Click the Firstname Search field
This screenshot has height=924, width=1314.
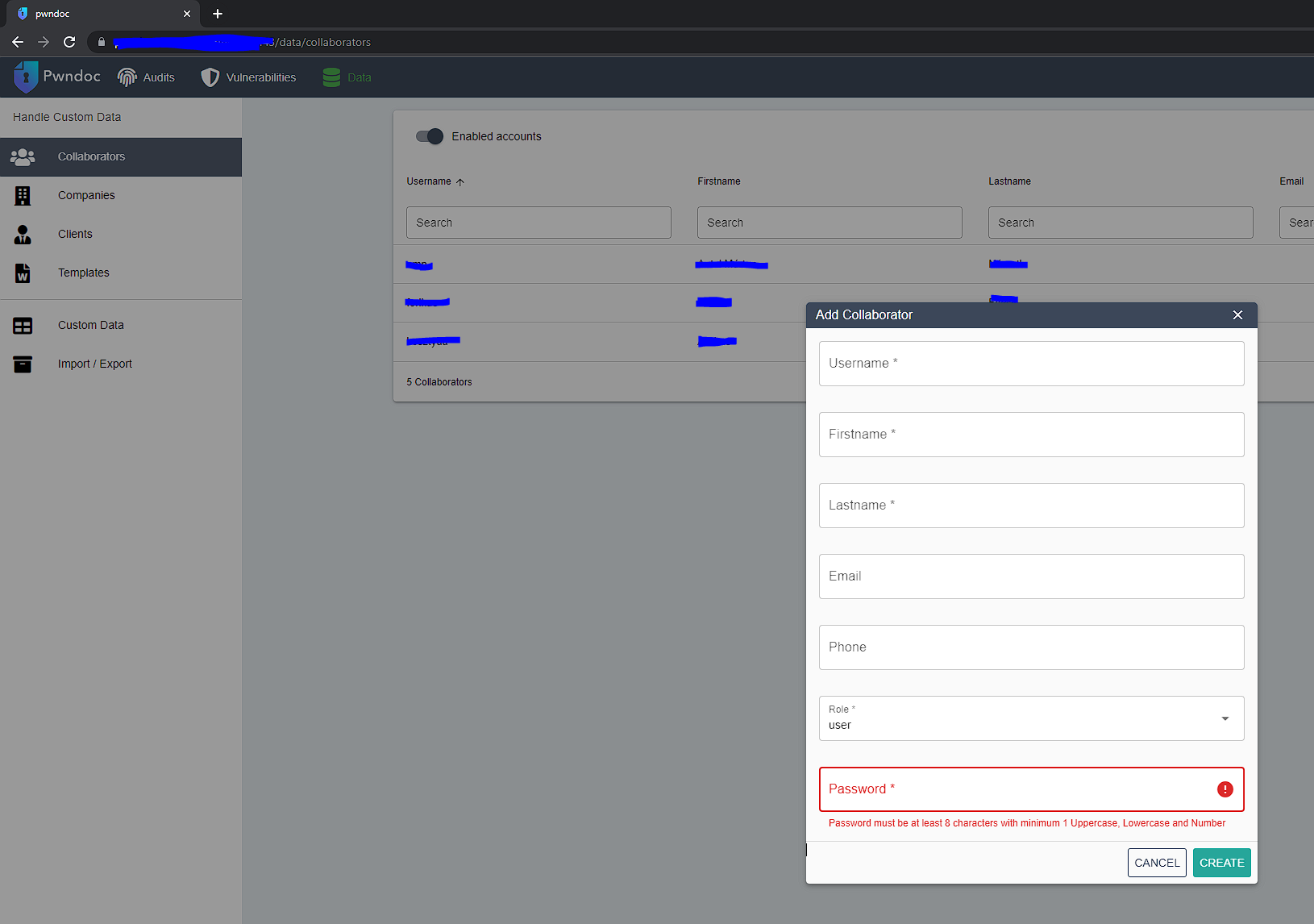(x=829, y=223)
